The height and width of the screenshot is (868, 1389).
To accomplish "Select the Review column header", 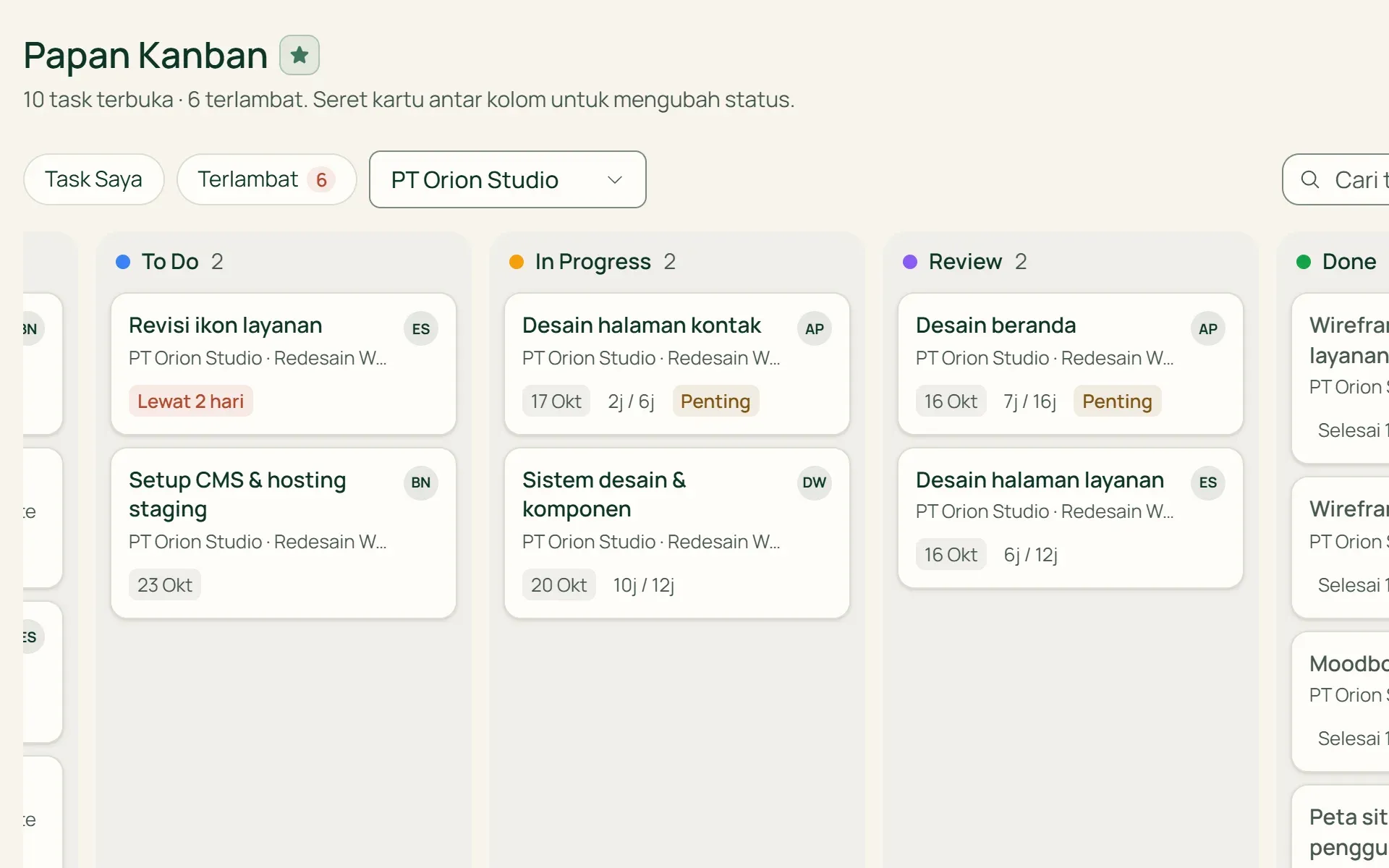I will click(x=965, y=262).
